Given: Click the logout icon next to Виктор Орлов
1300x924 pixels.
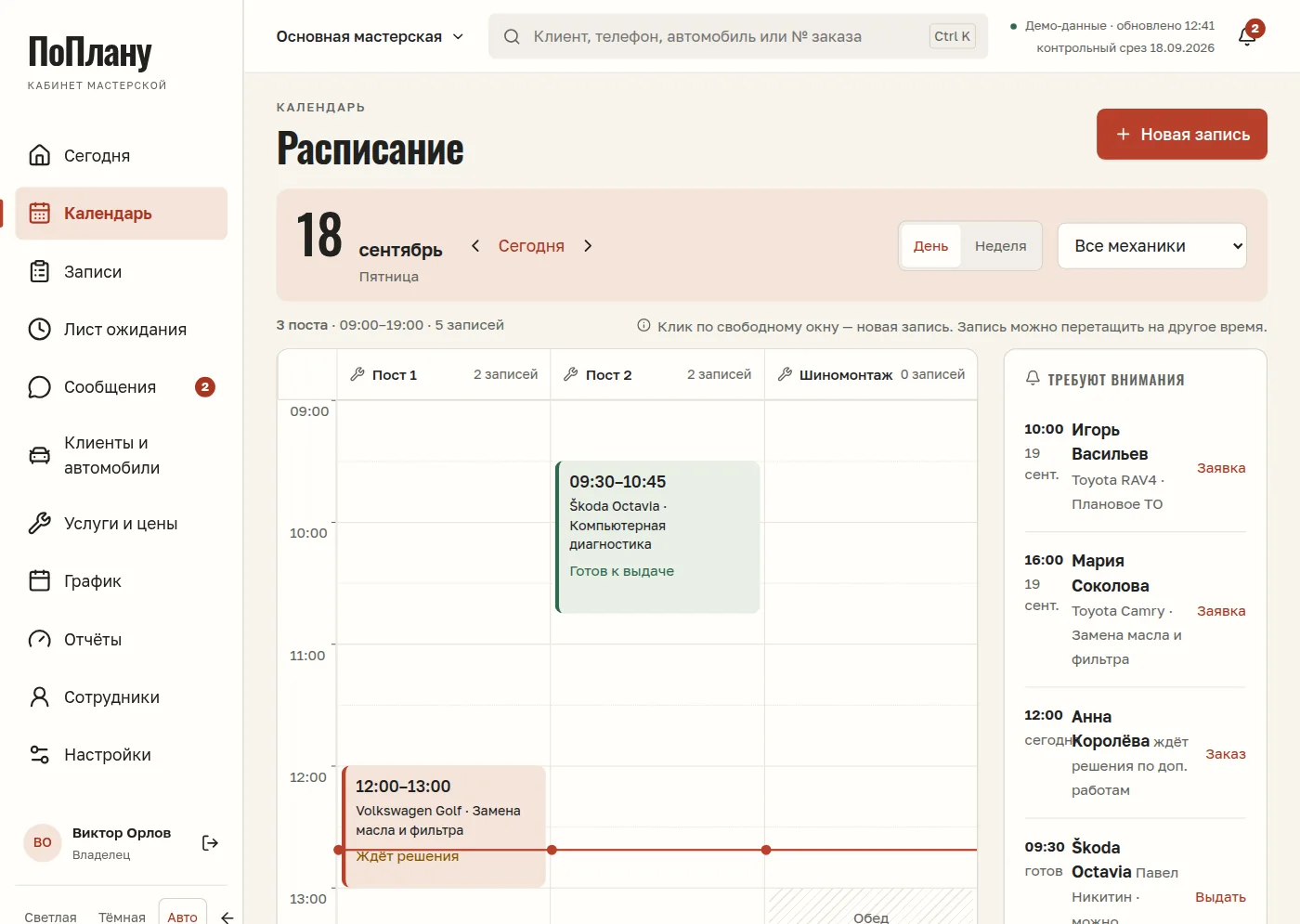Looking at the screenshot, I should (x=210, y=843).
